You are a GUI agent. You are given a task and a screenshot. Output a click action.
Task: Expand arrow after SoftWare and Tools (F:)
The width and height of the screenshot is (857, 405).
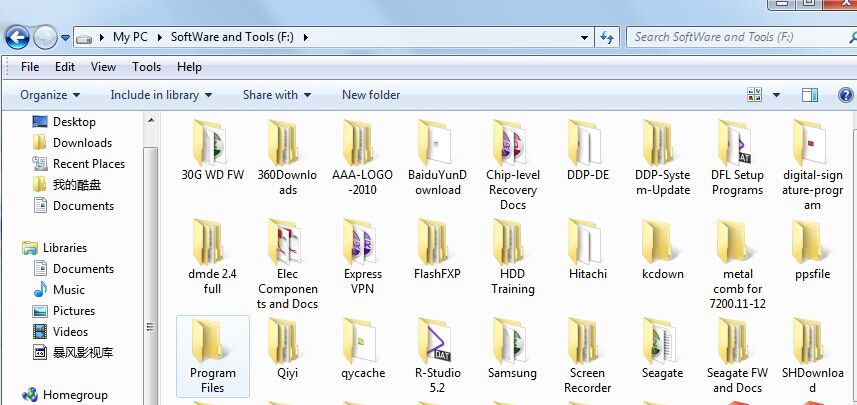point(306,37)
